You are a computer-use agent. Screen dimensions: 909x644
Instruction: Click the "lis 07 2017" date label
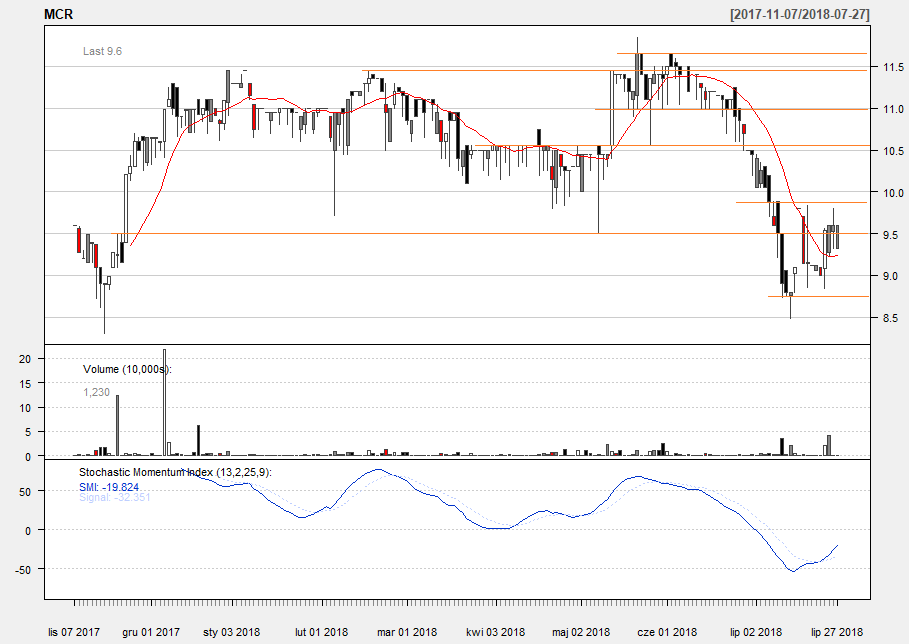[74, 632]
